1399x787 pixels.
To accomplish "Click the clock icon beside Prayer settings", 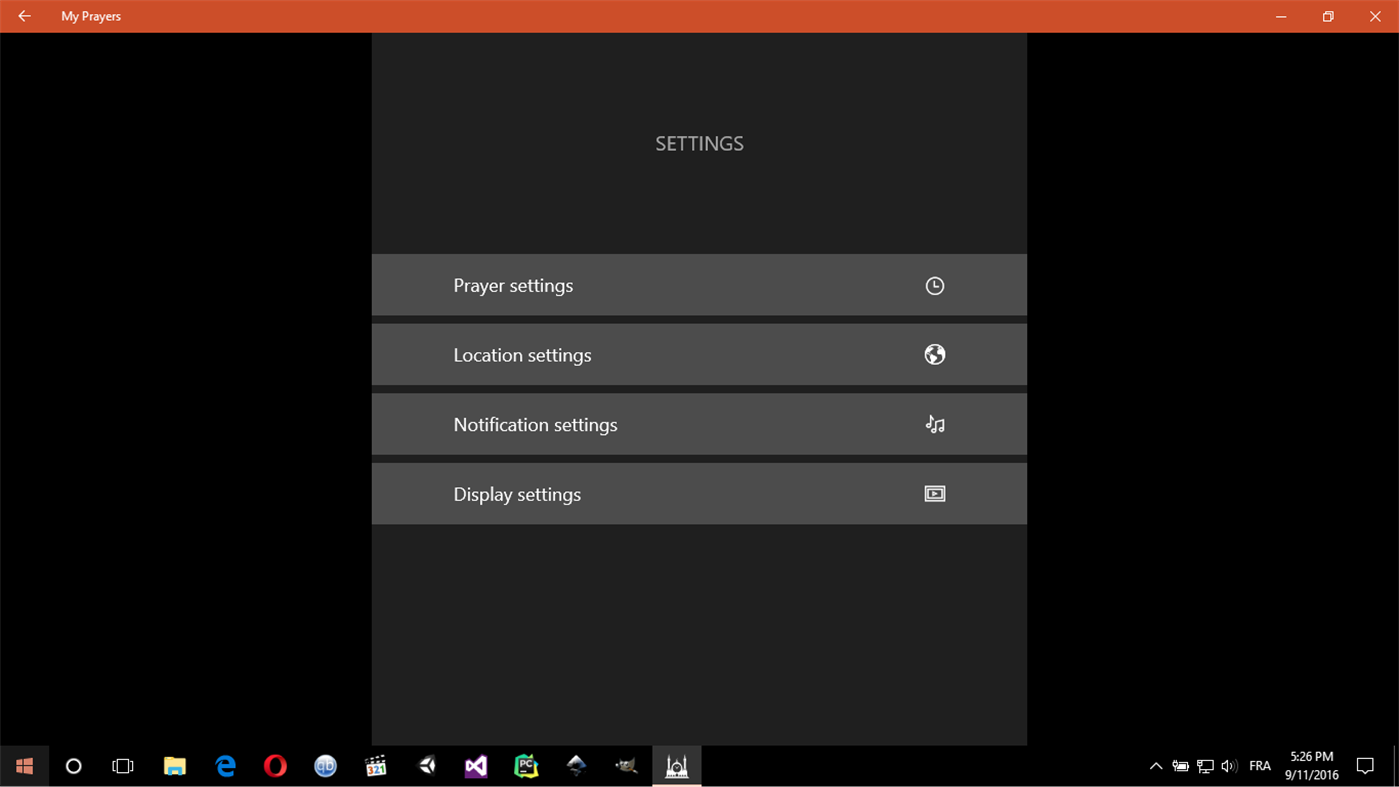I will tap(934, 285).
